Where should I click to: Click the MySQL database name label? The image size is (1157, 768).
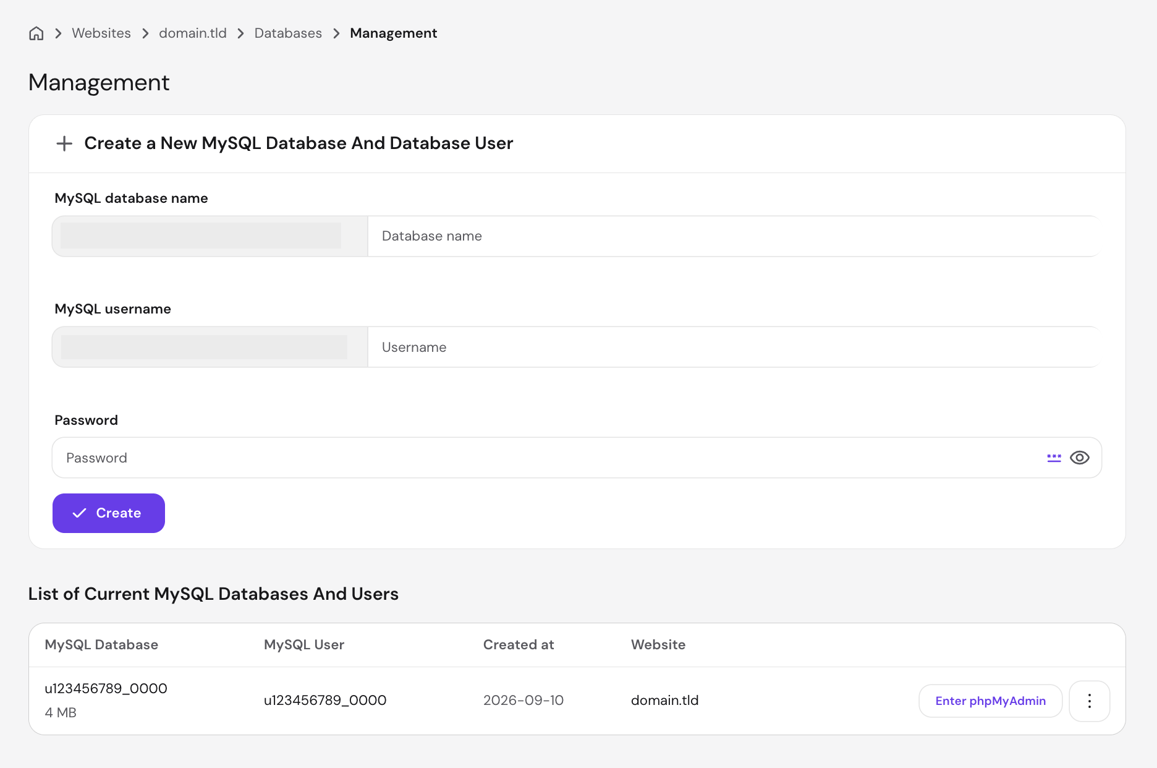click(x=131, y=198)
